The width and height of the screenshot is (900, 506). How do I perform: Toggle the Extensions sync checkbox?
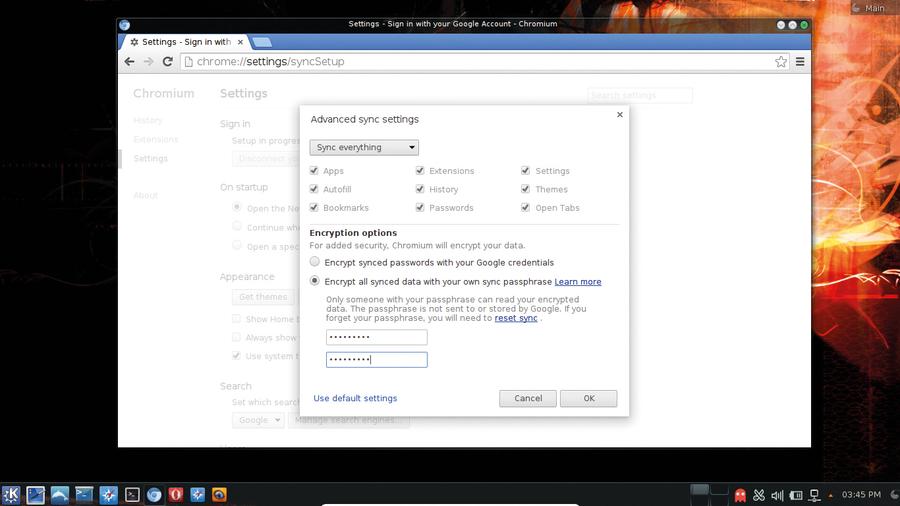[x=420, y=171]
